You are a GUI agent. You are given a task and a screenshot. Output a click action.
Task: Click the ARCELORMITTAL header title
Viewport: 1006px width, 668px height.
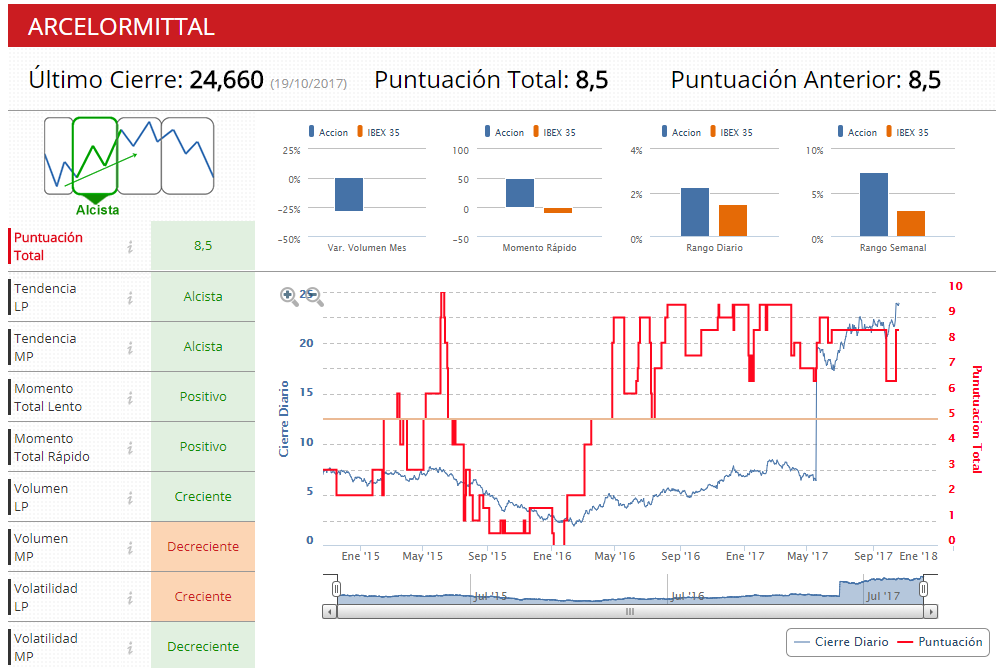coord(121,27)
